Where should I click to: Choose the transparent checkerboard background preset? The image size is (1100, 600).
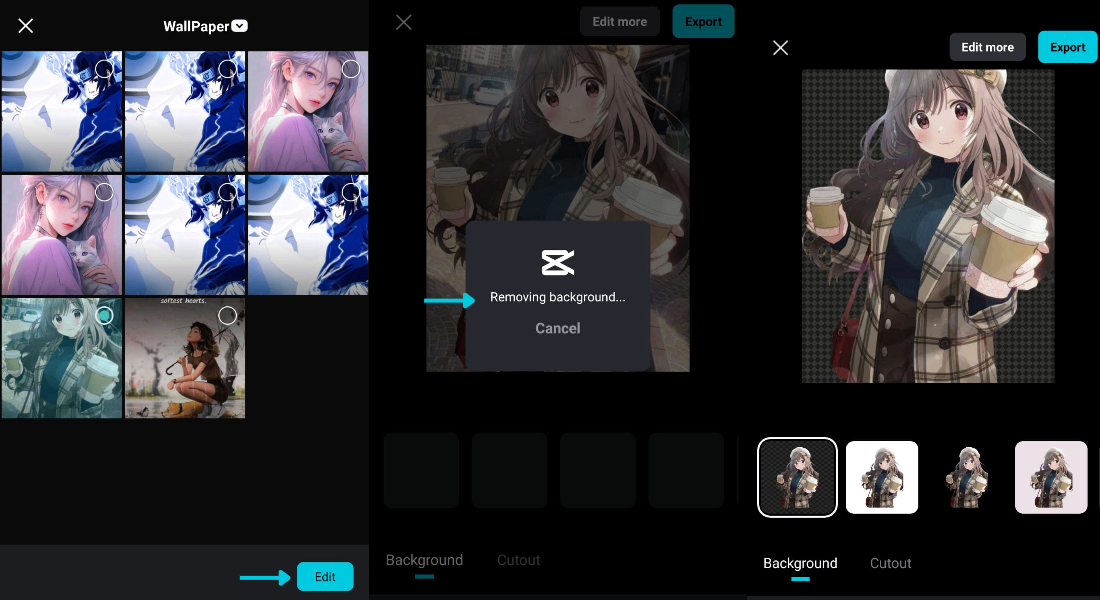pos(797,477)
